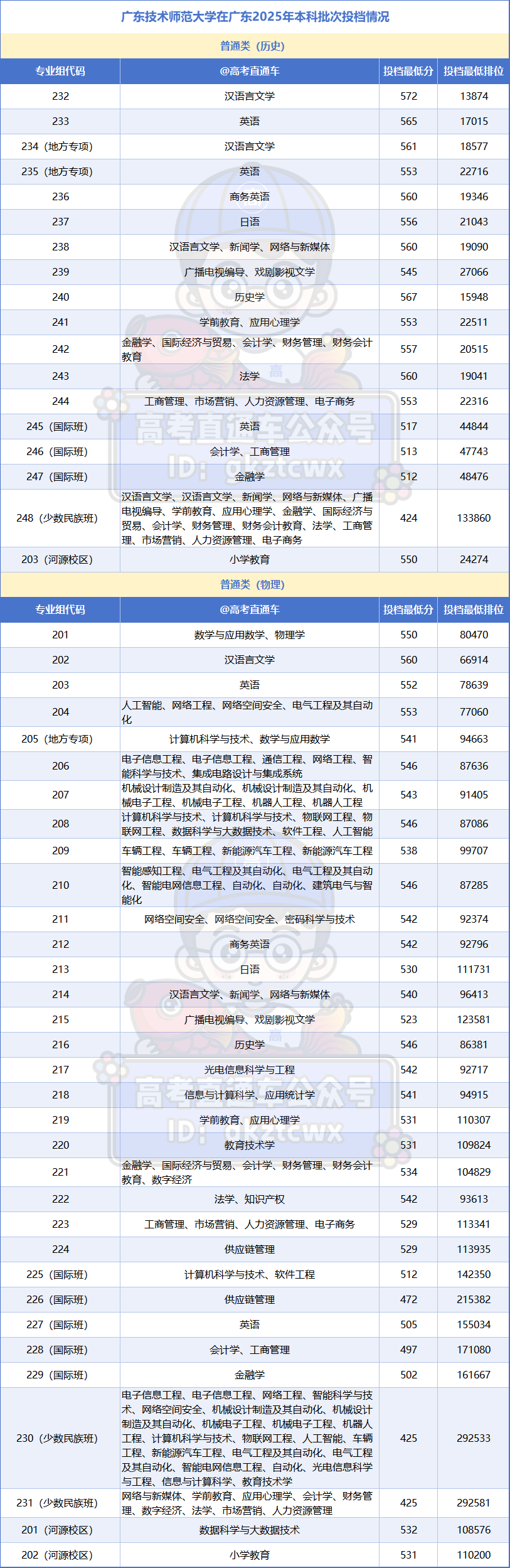Click 专业组代码 header in history table
The height and width of the screenshot is (1568, 510).
click(60, 71)
